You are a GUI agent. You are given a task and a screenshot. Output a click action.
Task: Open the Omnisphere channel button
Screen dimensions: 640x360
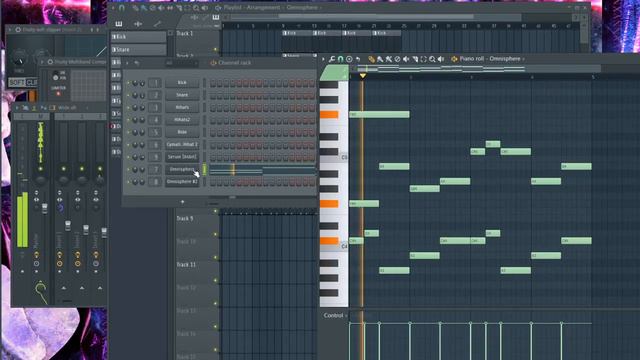[x=182, y=169]
